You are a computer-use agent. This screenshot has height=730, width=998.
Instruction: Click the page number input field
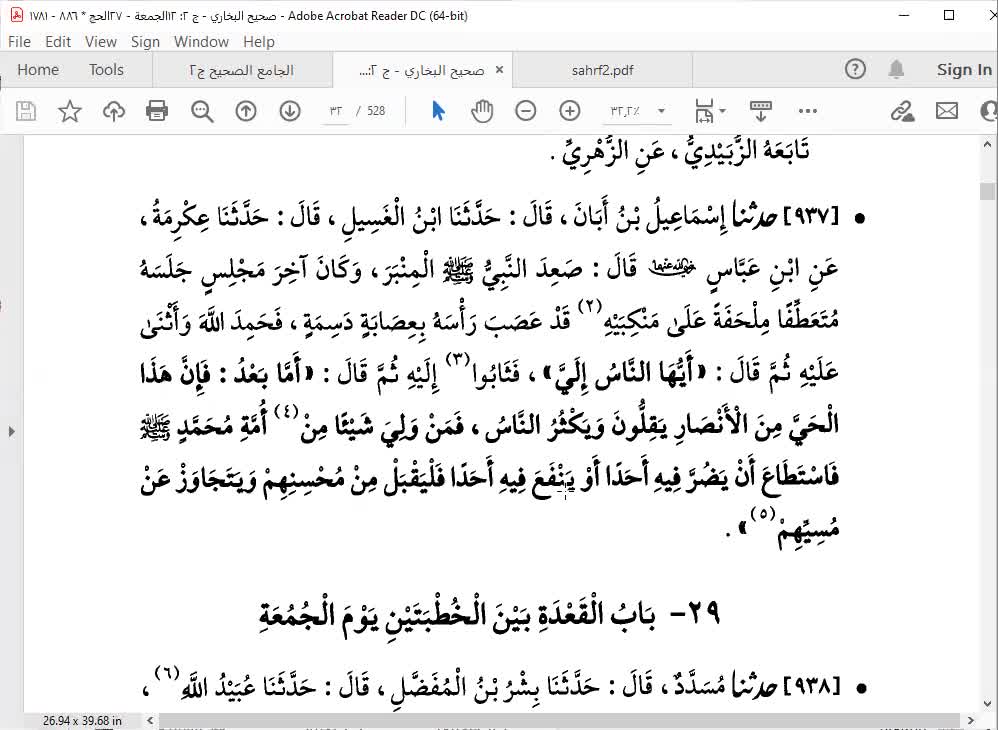click(336, 111)
